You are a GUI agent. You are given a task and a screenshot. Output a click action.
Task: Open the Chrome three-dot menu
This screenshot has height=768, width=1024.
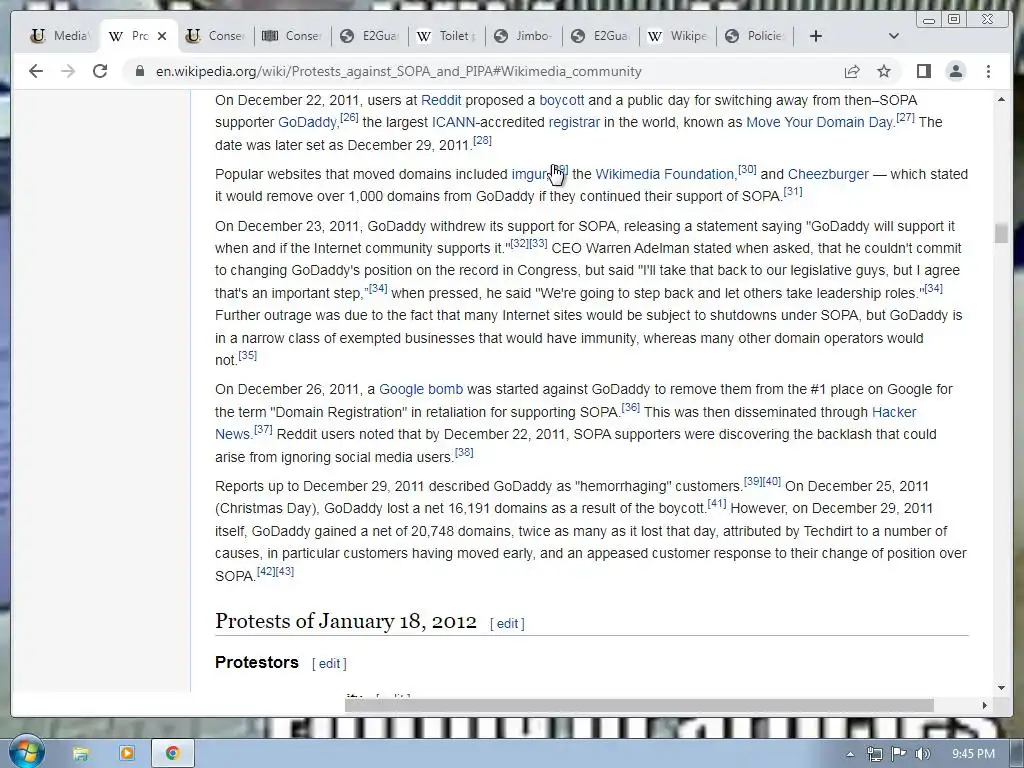(x=988, y=71)
